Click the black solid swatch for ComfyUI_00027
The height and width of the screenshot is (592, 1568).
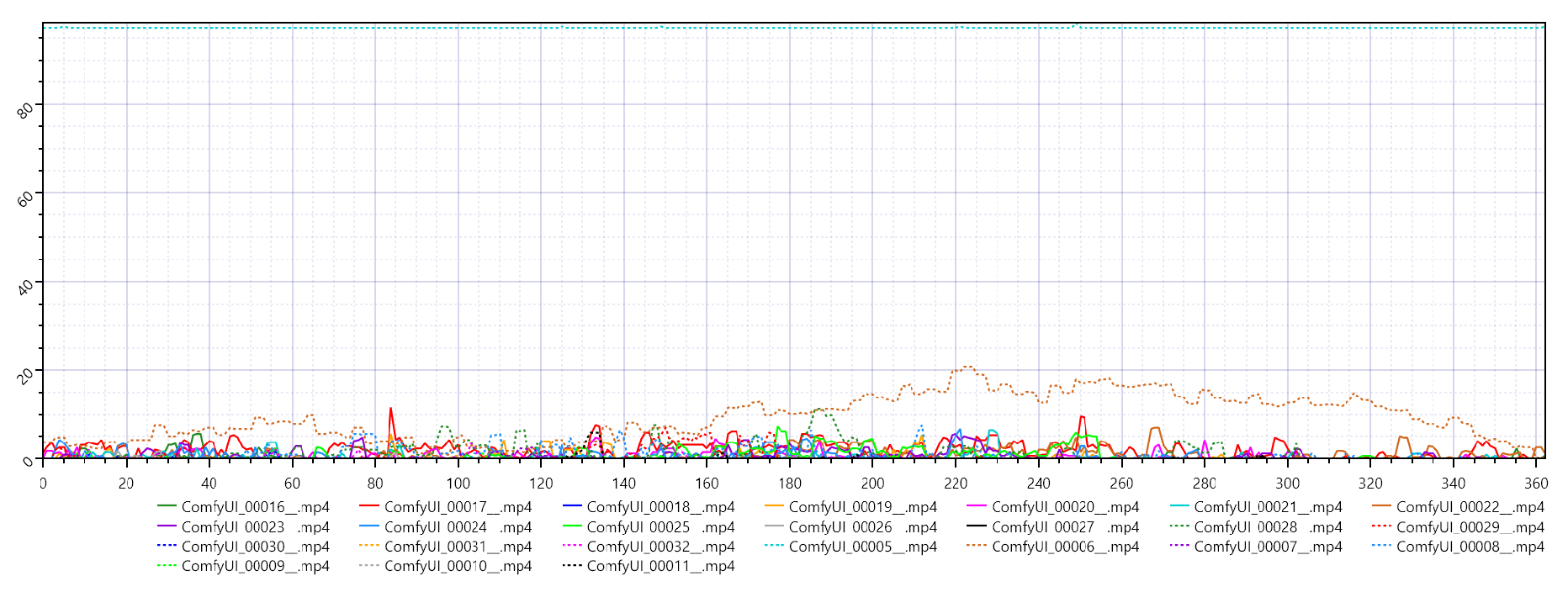coord(977,526)
